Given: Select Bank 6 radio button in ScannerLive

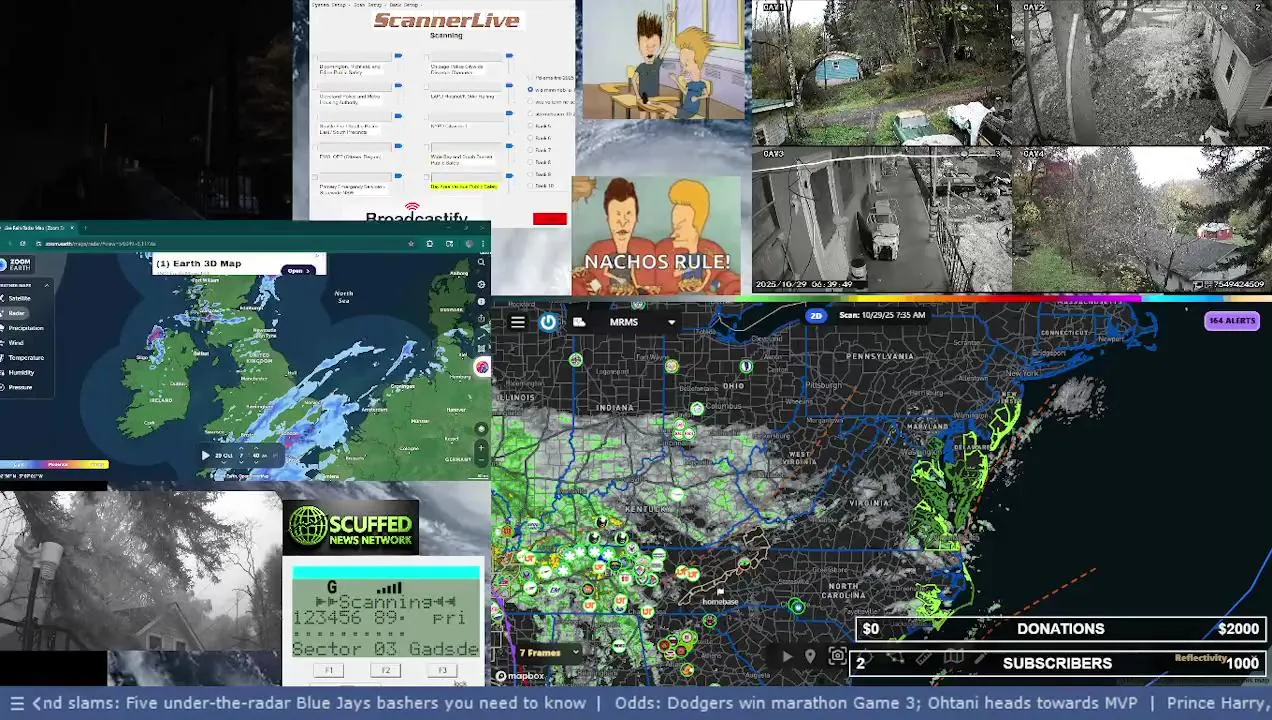Looking at the screenshot, I should tap(530, 138).
